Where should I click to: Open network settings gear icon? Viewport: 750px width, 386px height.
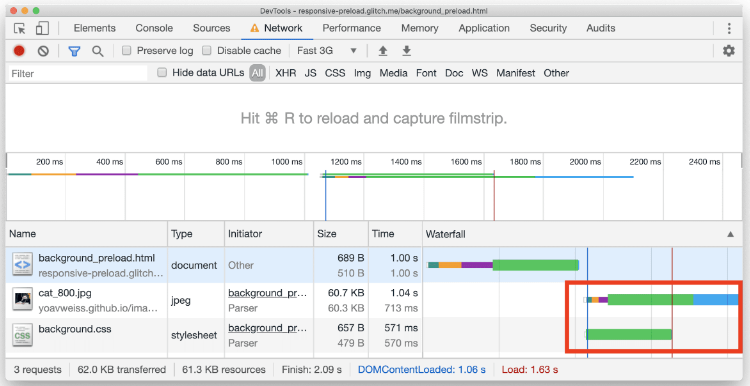point(728,51)
